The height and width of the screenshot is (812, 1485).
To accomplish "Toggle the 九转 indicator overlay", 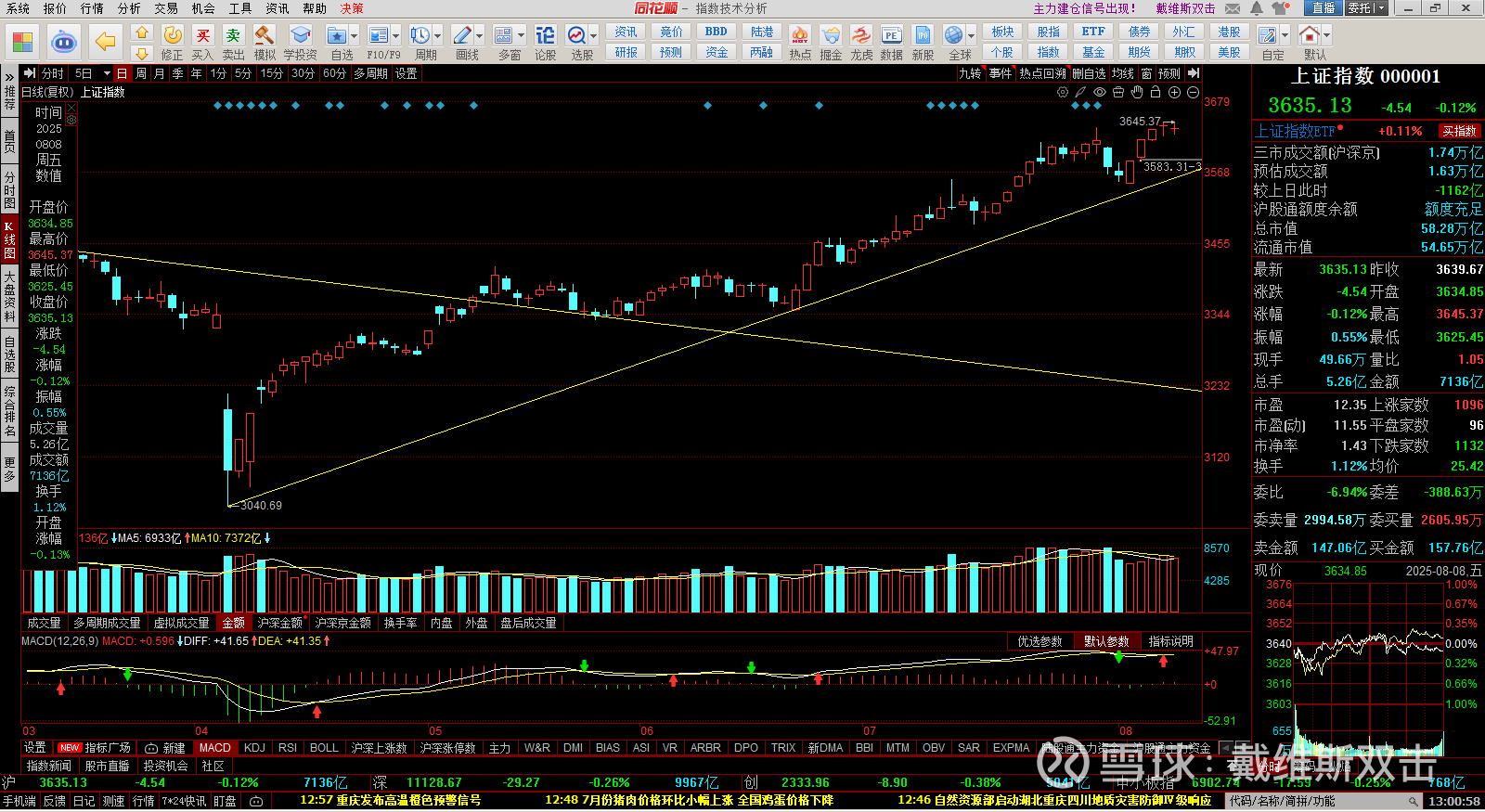I will (x=970, y=73).
